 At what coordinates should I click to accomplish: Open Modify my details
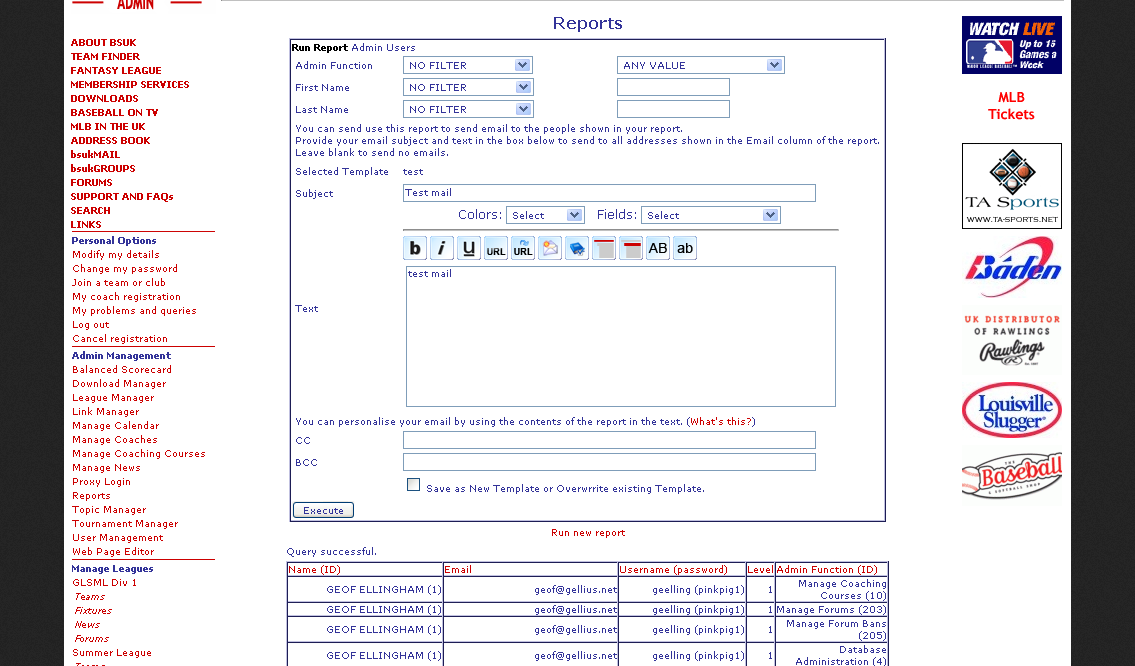[x=116, y=255]
